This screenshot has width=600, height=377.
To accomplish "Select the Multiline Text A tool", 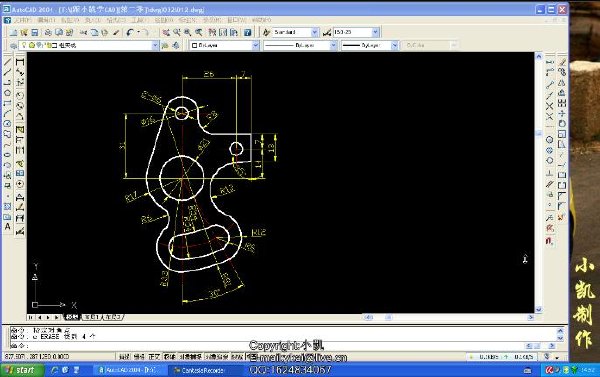I will click(x=7, y=227).
